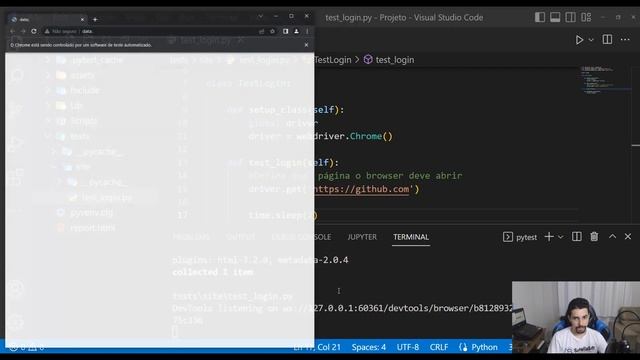Toggle the bottom panel layout icon
The image size is (640, 360).
(555, 17)
